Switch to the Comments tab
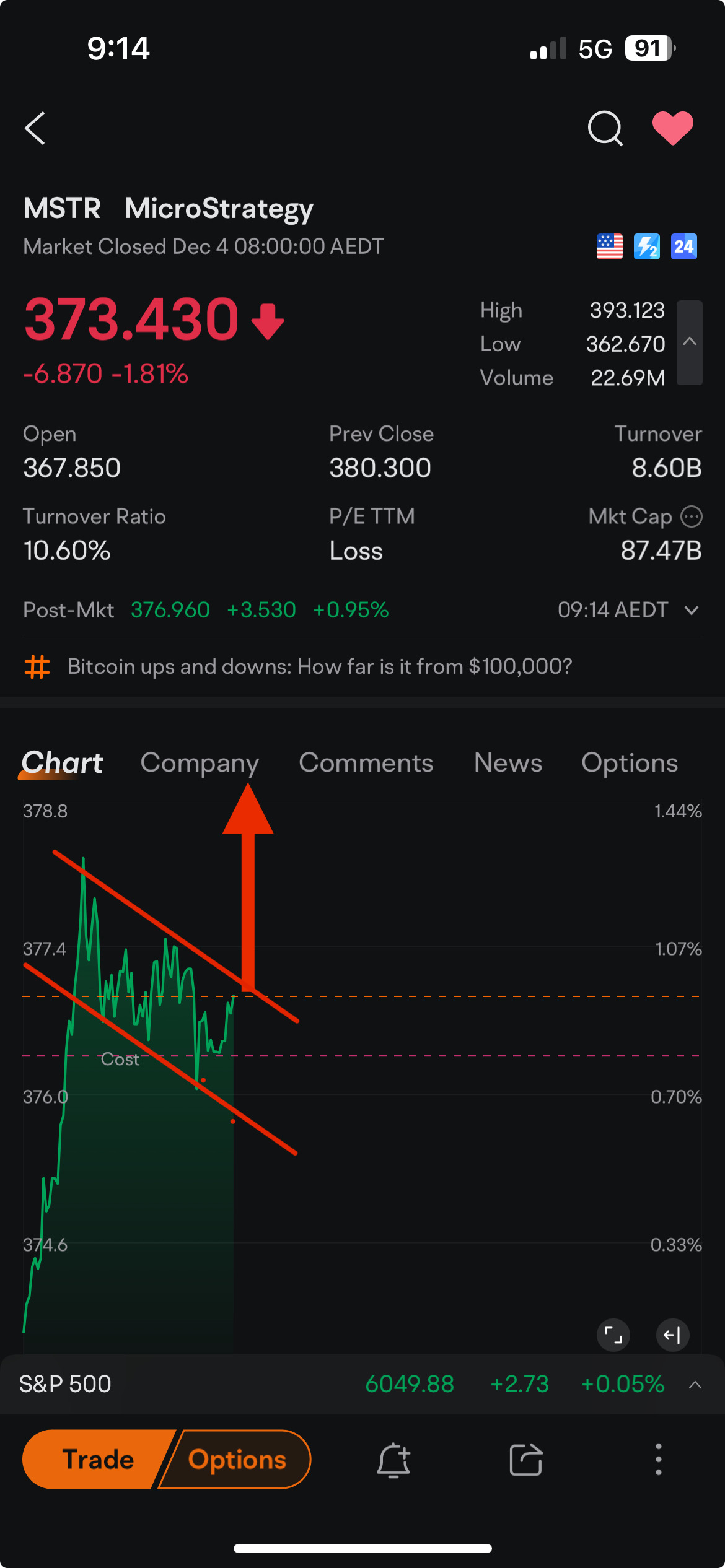This screenshot has width=725, height=1568. [x=366, y=763]
